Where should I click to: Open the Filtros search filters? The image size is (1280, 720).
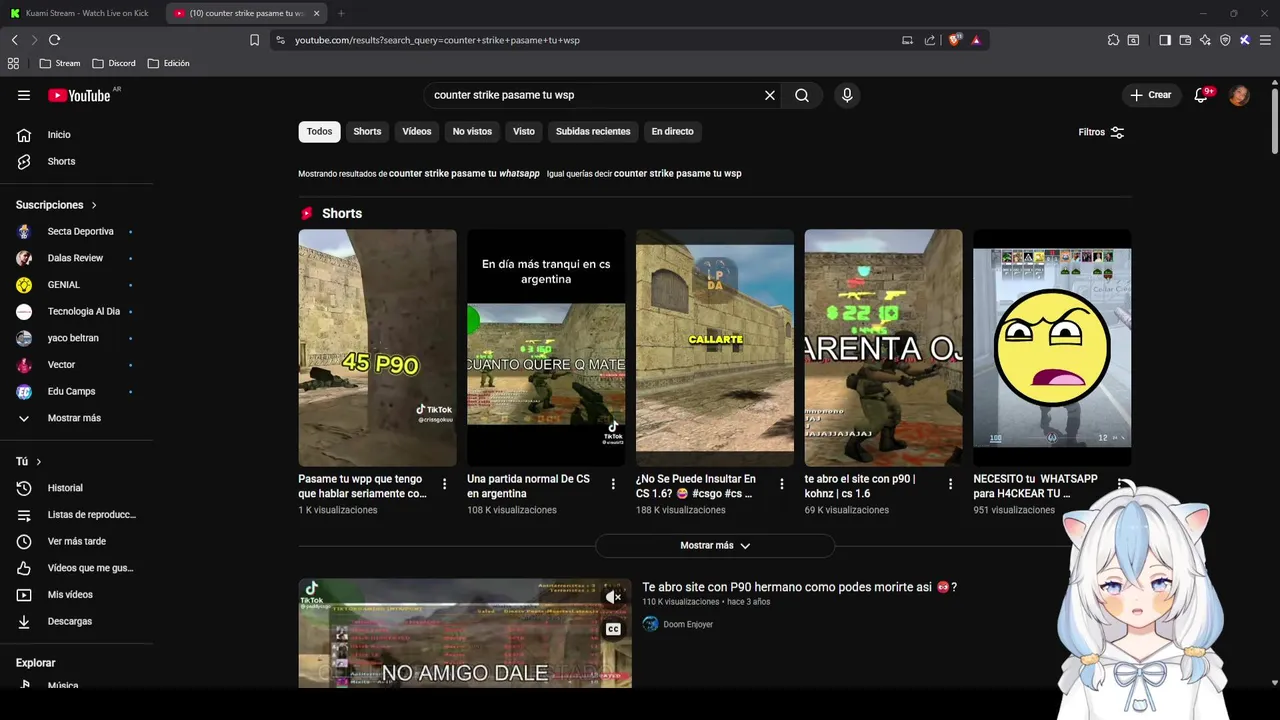tap(1101, 132)
